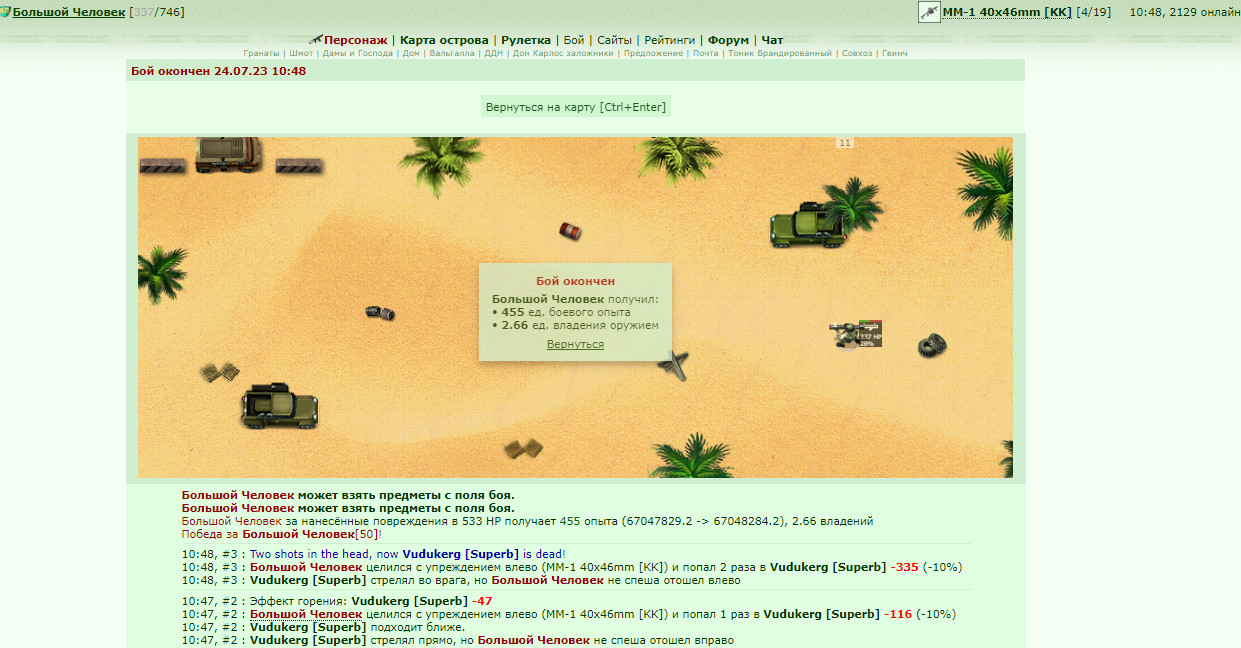Screen dimensions: 1241x648
Task: Open the Бой menu item
Action: [574, 40]
